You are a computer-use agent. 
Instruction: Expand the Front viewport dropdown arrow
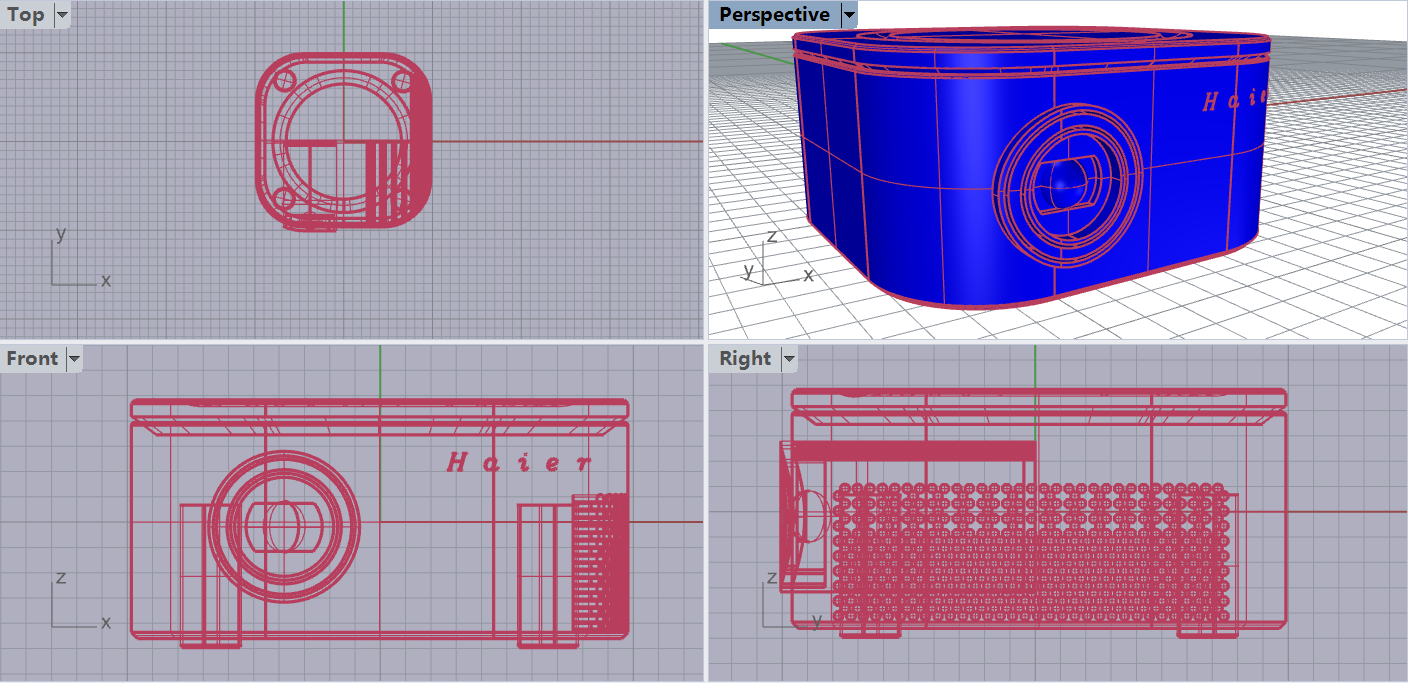(x=74, y=359)
